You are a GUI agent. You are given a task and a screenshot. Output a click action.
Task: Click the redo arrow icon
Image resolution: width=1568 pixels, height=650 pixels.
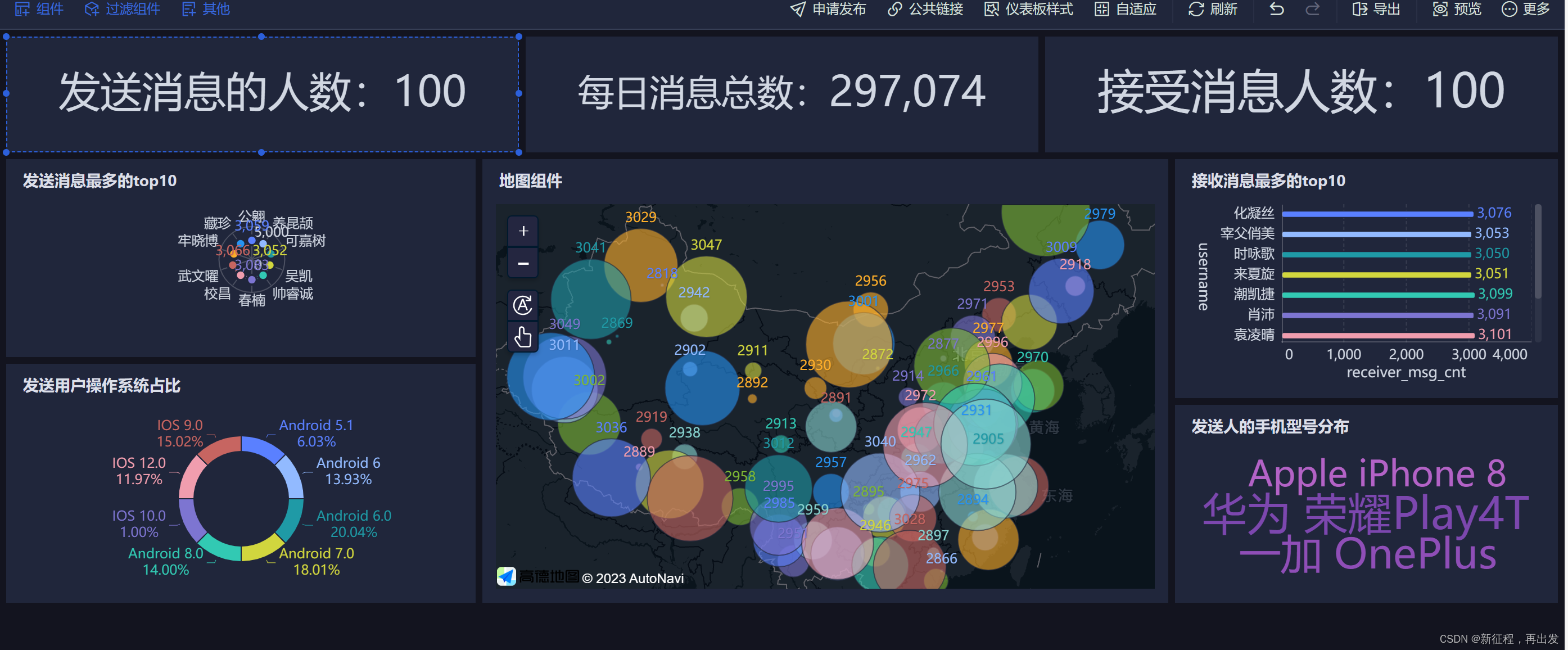[x=1312, y=9]
